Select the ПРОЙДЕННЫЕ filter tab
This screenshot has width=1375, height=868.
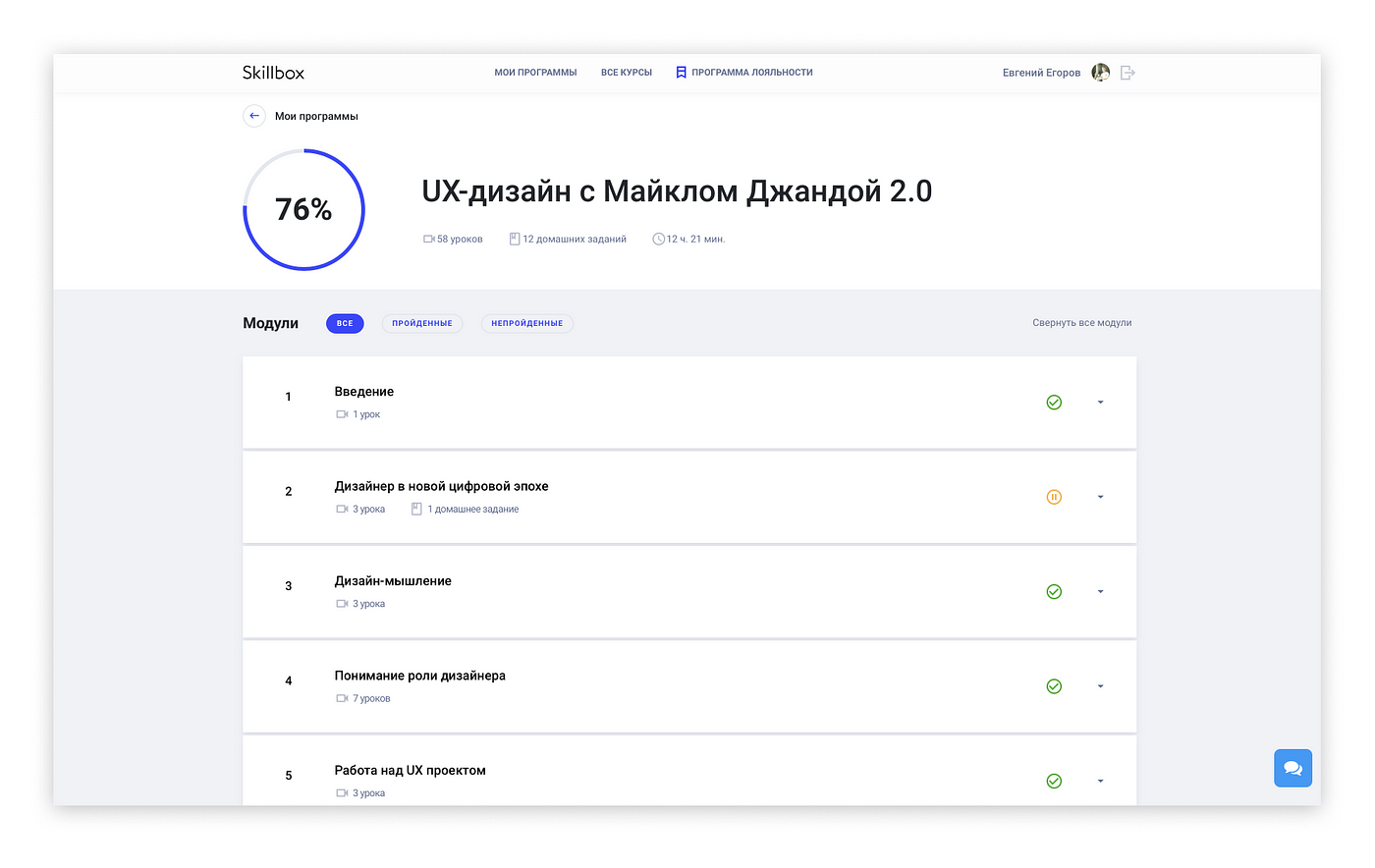[x=422, y=323]
